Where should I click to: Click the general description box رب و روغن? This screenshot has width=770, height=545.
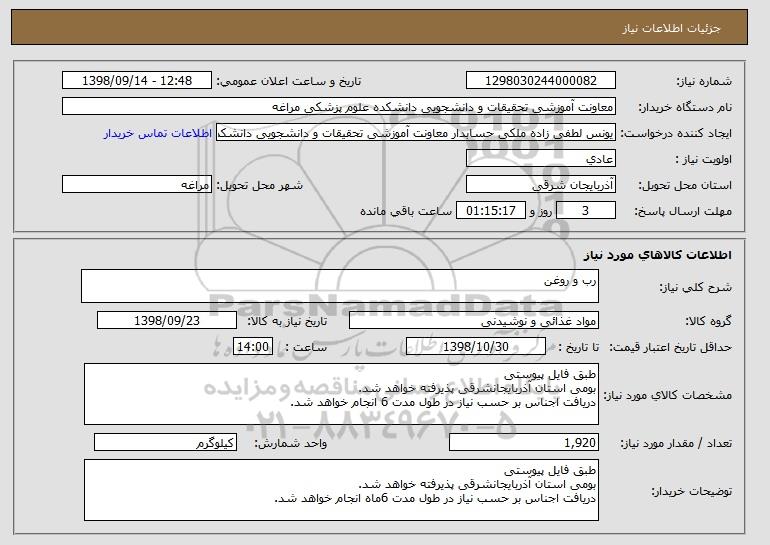coord(340,286)
